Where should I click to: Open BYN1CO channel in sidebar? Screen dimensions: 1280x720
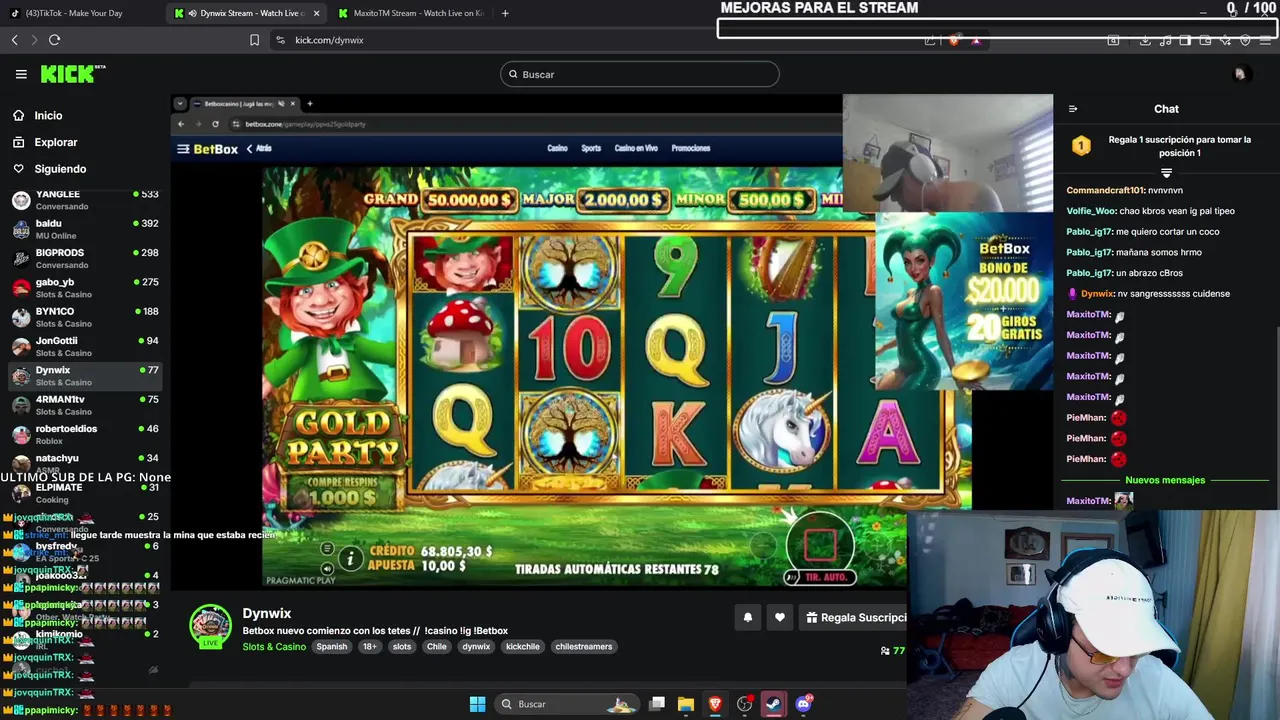(x=84, y=317)
